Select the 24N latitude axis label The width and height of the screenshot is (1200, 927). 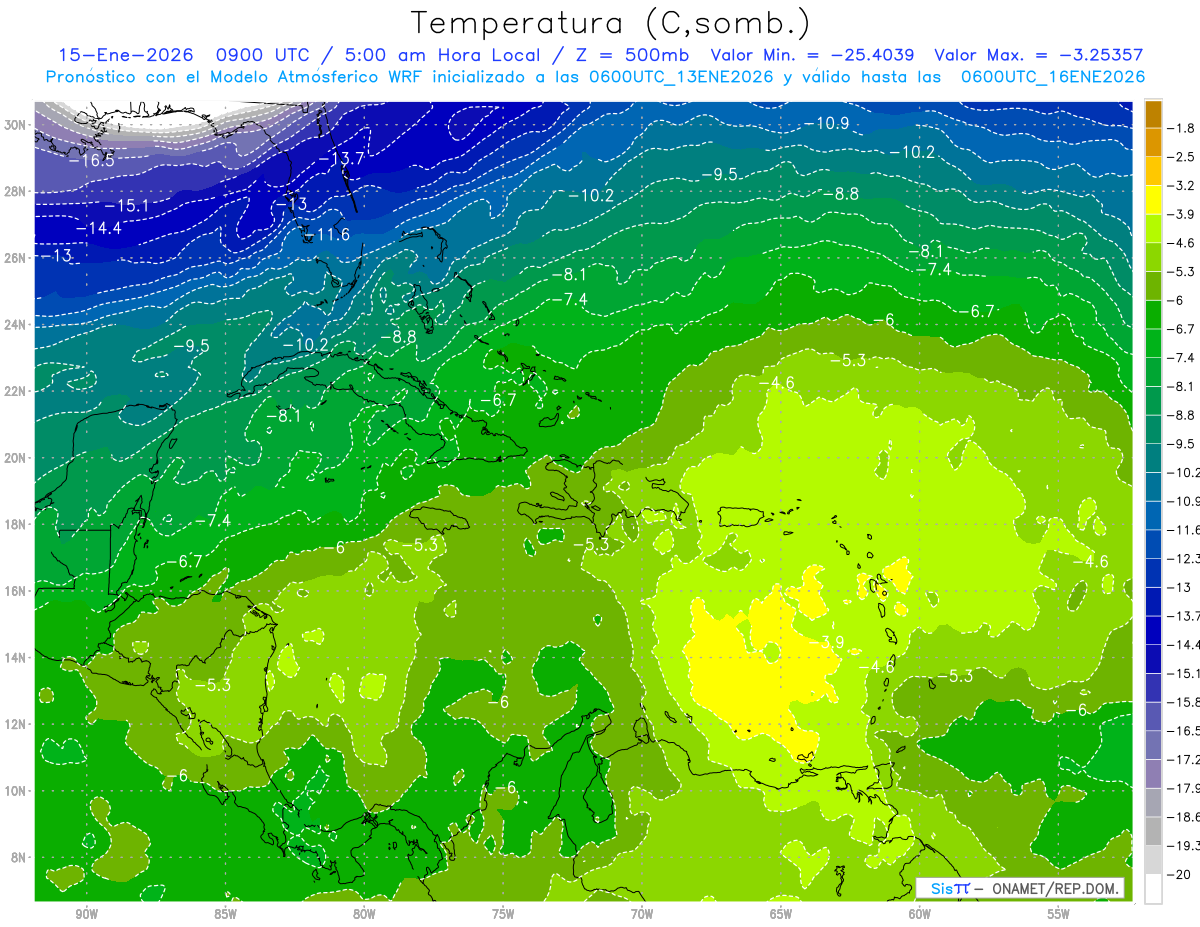tap(16, 325)
